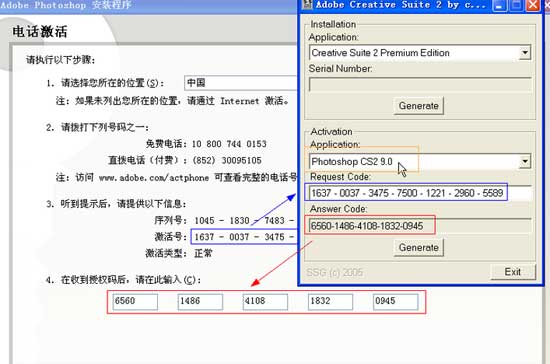Screen dimensions: 550x364
Task: Click the www.adobe.com/actphone address text
Action: point(154,178)
